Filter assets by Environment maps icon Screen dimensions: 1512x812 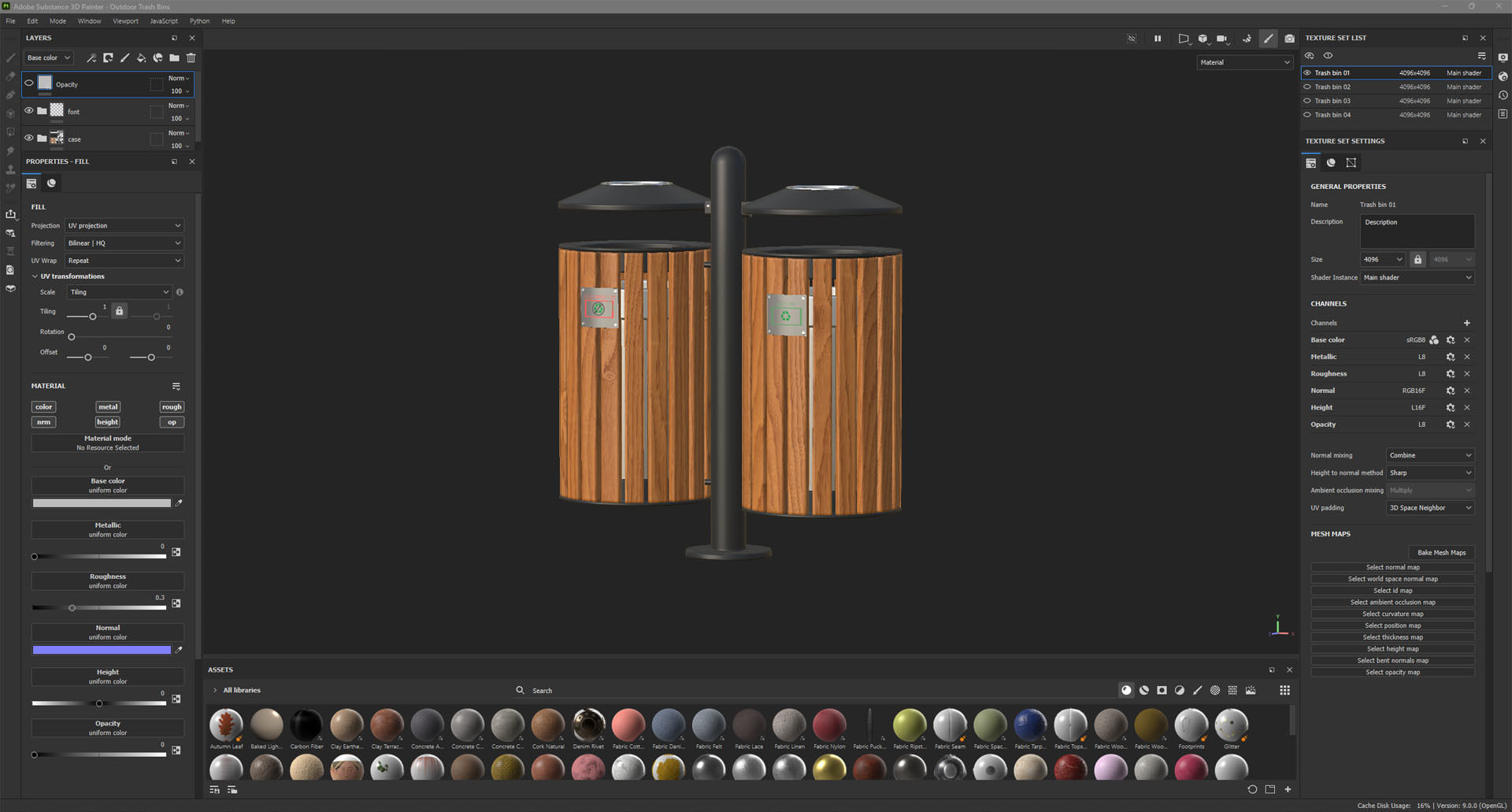1251,690
